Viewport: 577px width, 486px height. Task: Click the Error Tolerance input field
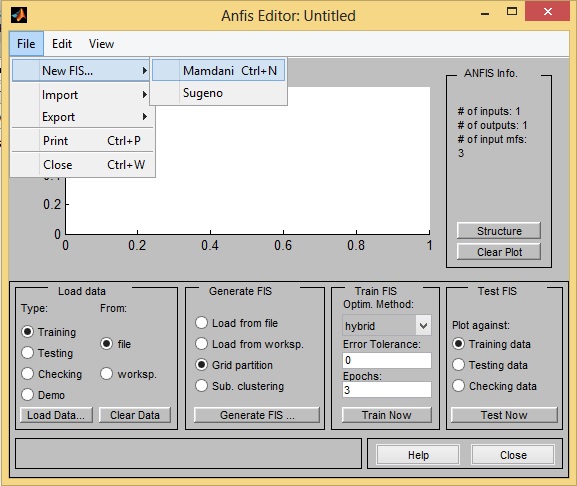click(387, 361)
